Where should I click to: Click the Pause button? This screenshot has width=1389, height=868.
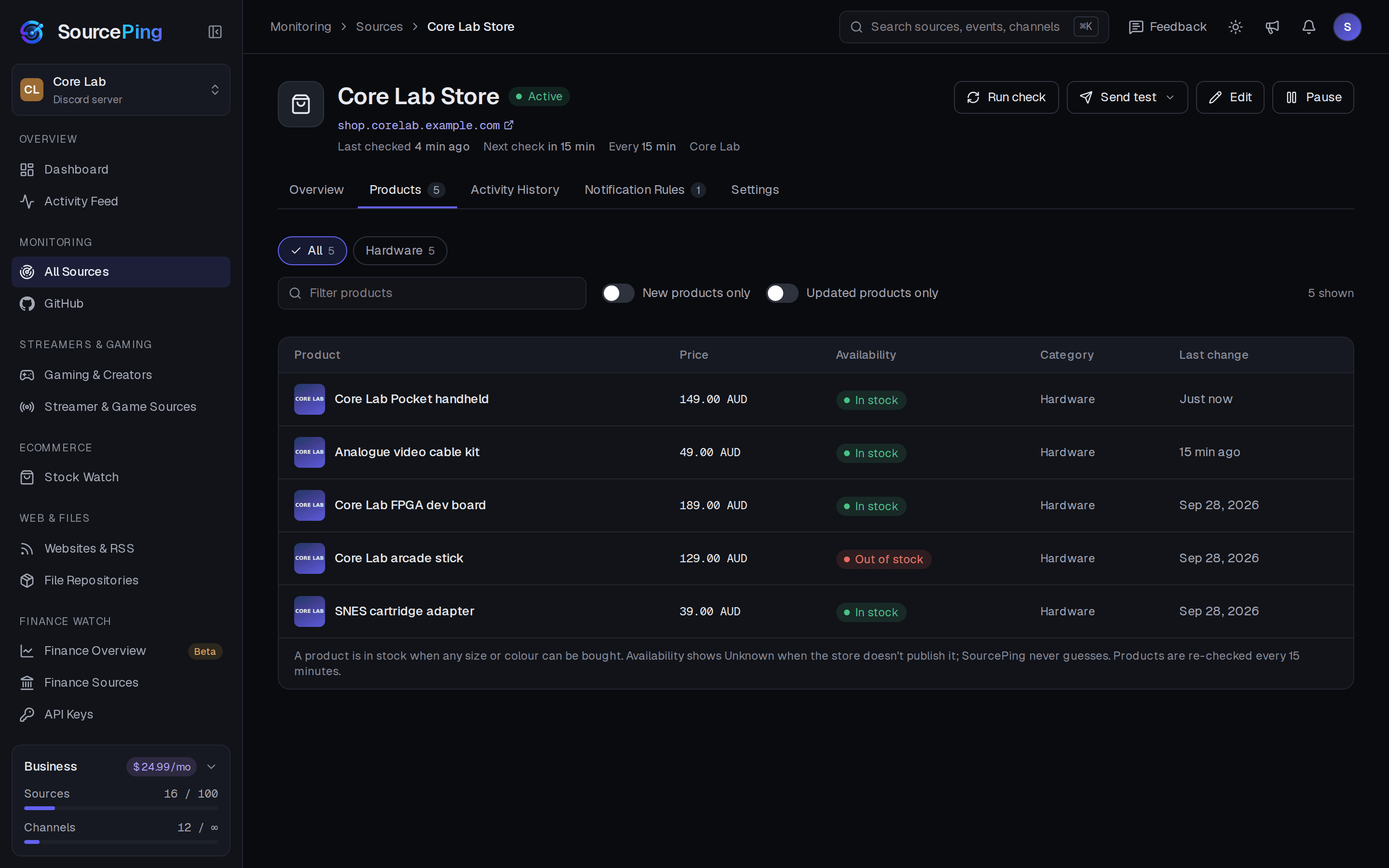pyautogui.click(x=1313, y=97)
